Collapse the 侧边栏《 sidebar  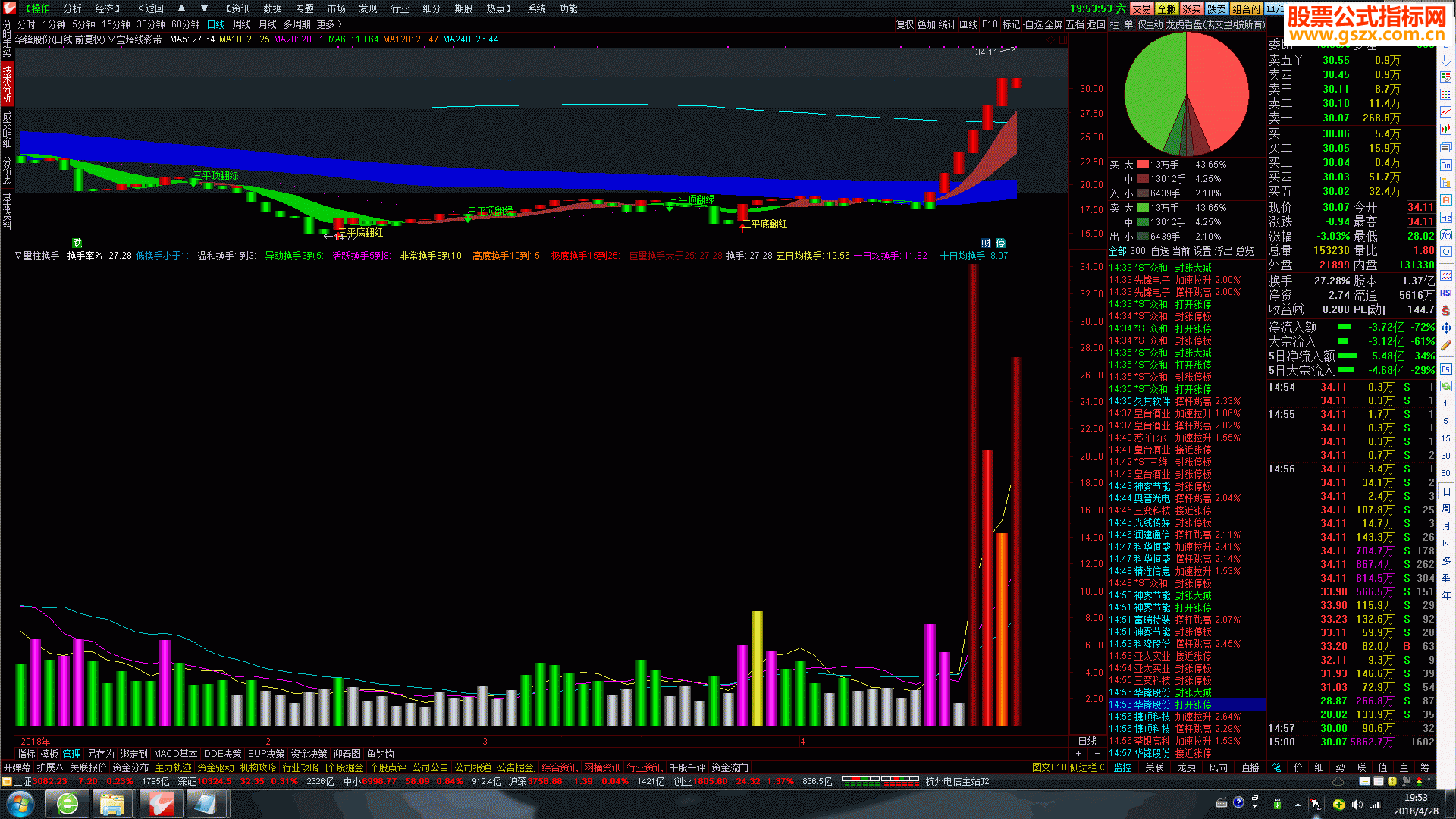coord(1087,767)
